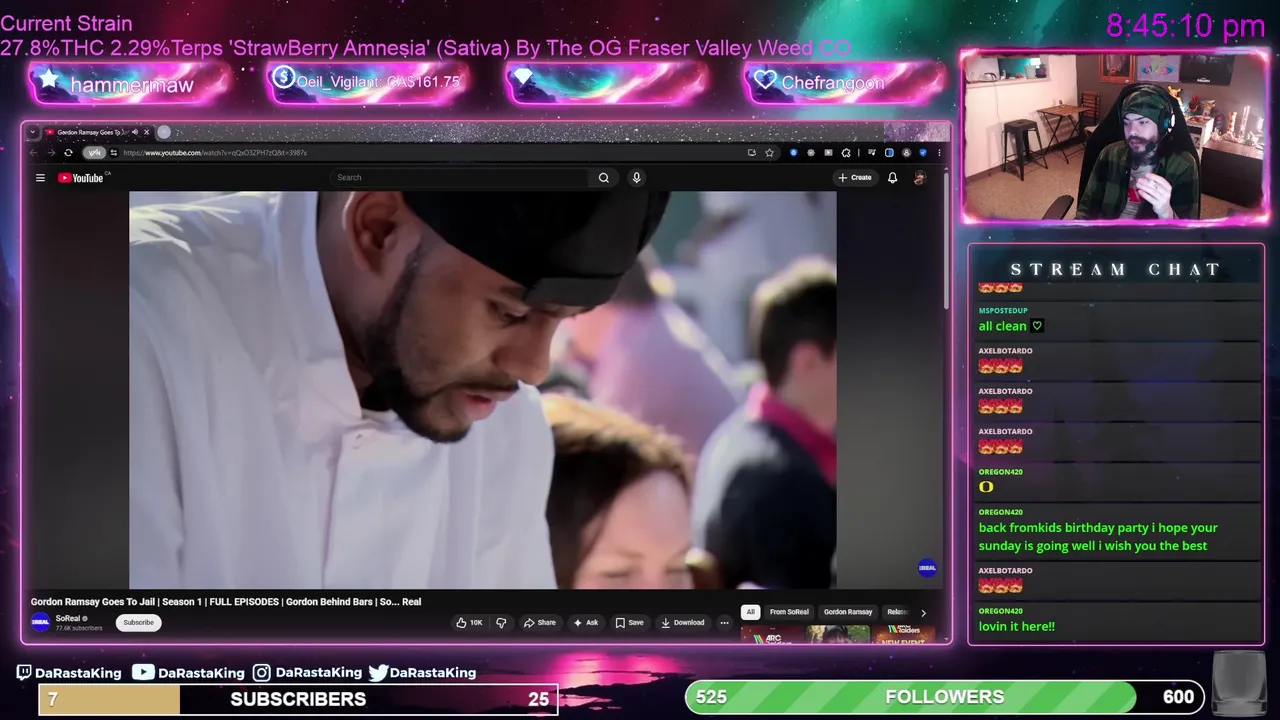This screenshot has height=720, width=1280.
Task: Open the browser tab search dropdown
Action: (32, 132)
